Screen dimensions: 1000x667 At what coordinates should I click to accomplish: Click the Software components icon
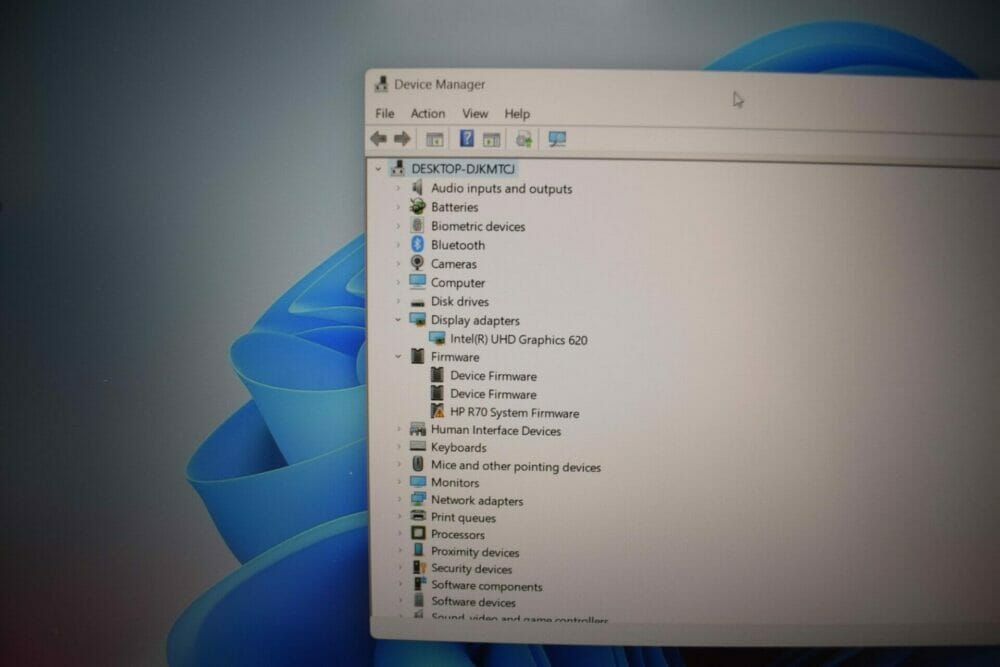pyautogui.click(x=419, y=583)
